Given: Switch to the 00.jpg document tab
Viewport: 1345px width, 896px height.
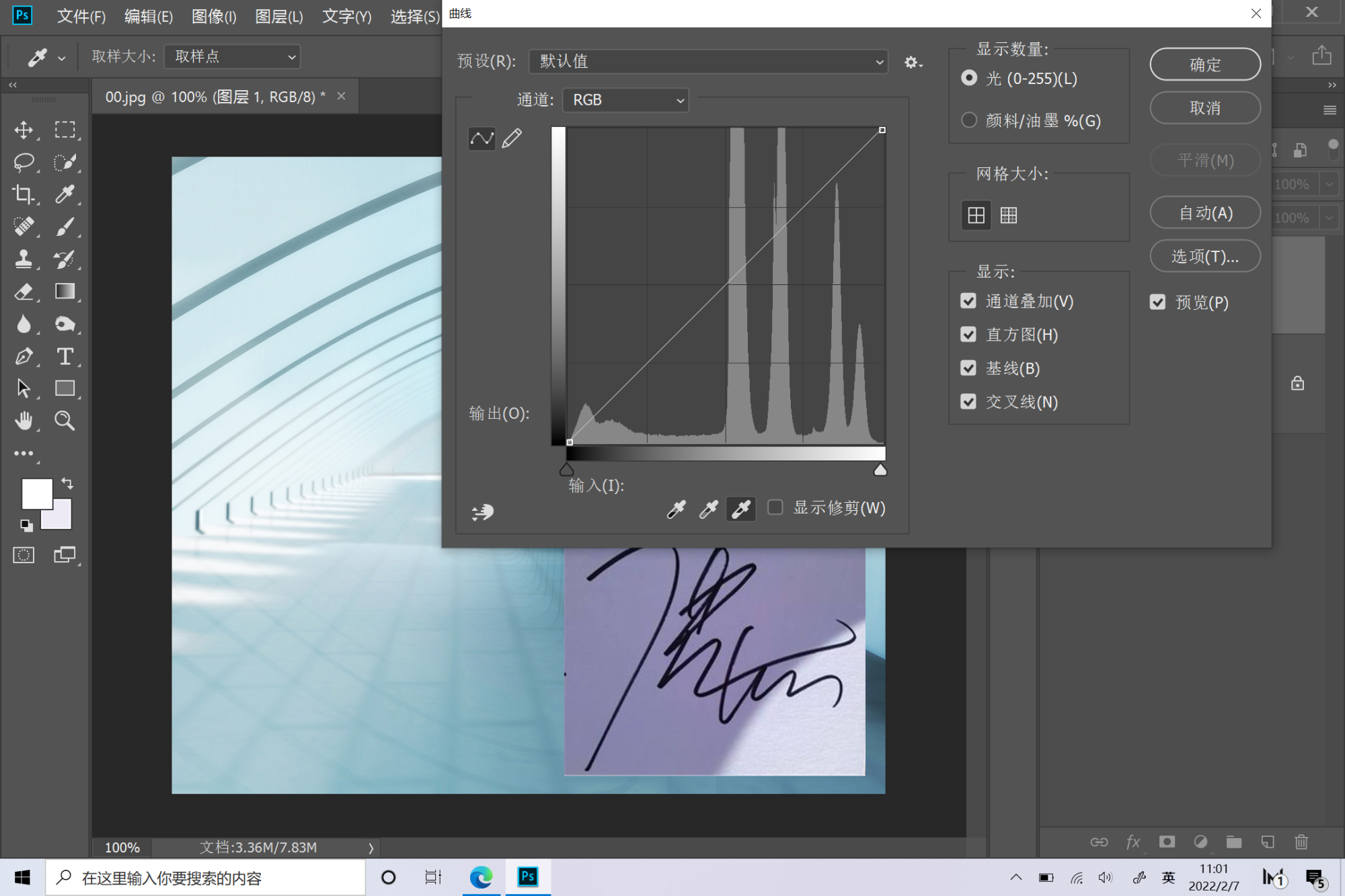Looking at the screenshot, I should click(215, 97).
